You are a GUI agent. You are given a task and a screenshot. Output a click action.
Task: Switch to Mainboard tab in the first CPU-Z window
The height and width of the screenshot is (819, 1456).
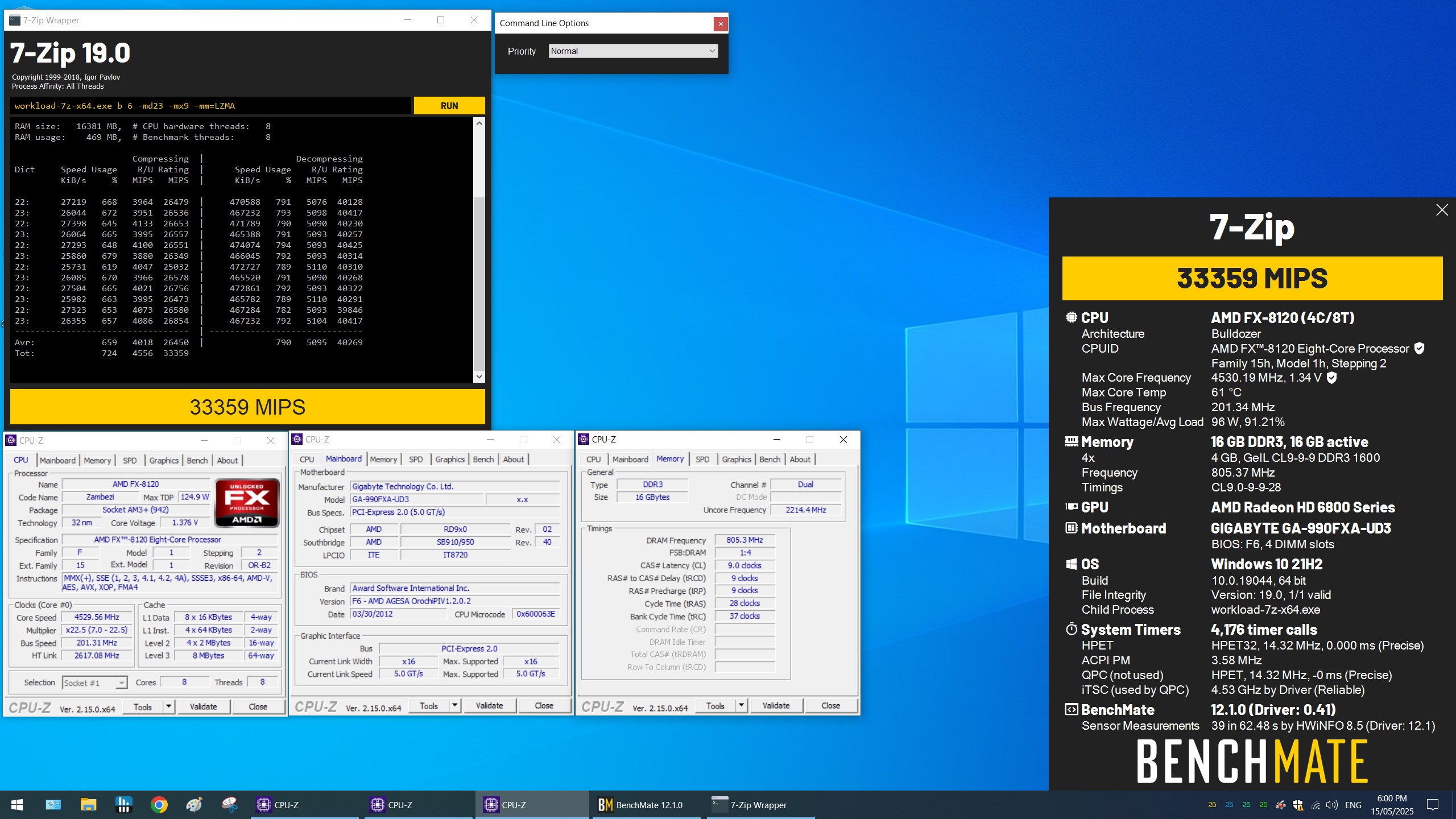(x=57, y=460)
